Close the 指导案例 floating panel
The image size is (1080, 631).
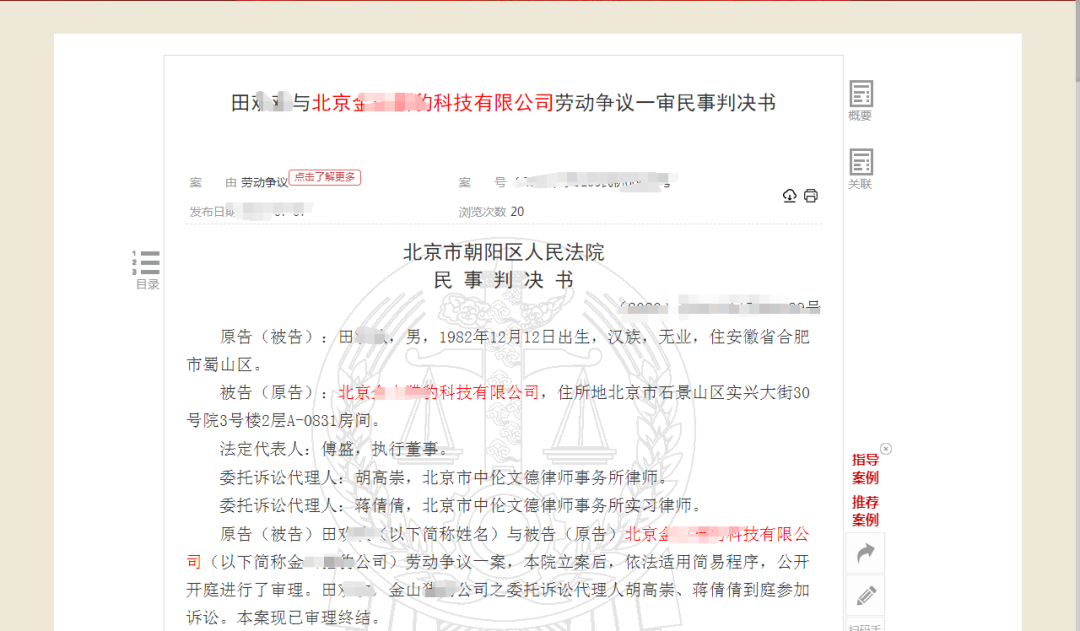pyautogui.click(x=886, y=449)
